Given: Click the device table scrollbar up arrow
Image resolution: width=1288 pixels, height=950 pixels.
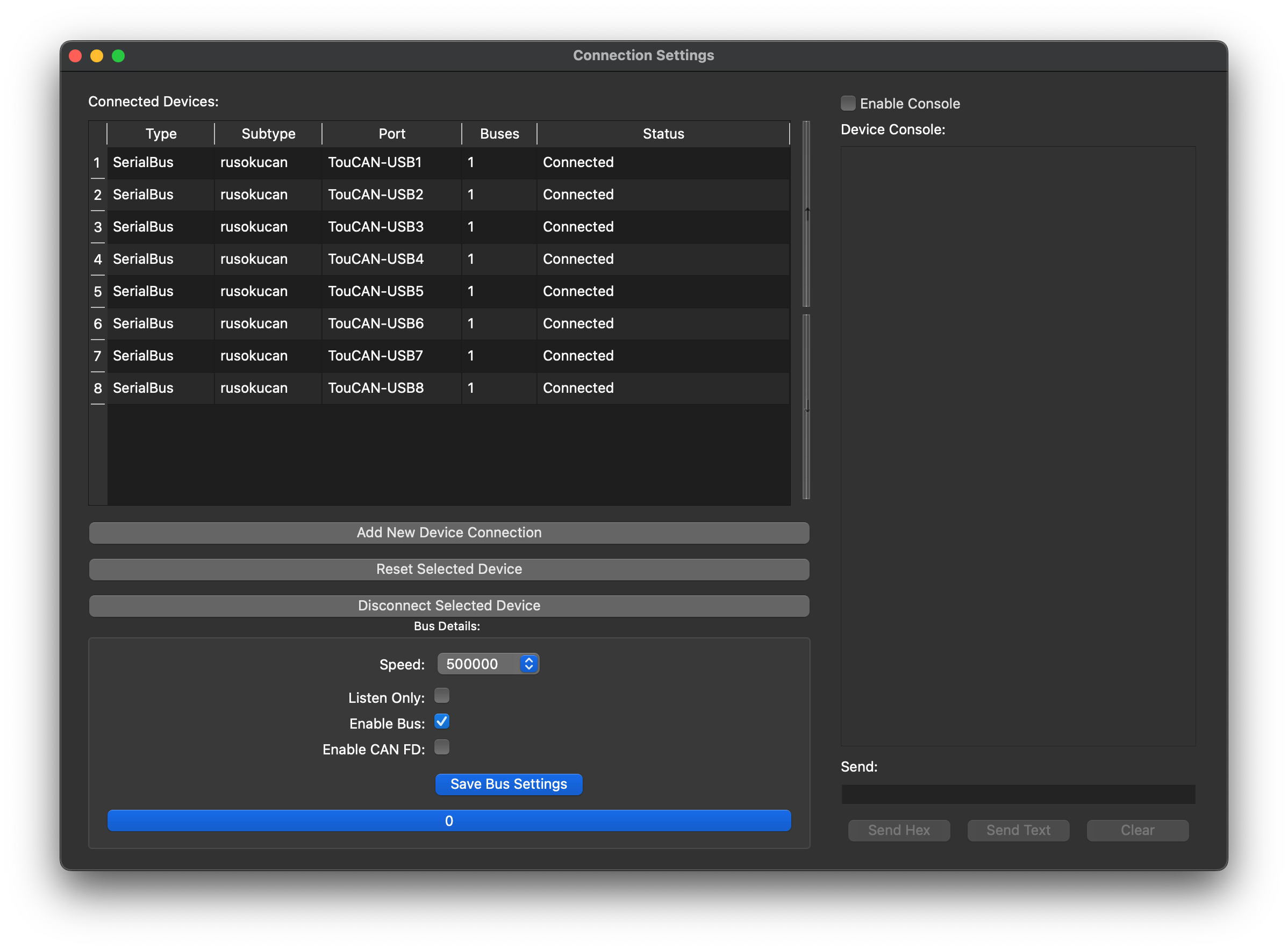Looking at the screenshot, I should click(807, 213).
